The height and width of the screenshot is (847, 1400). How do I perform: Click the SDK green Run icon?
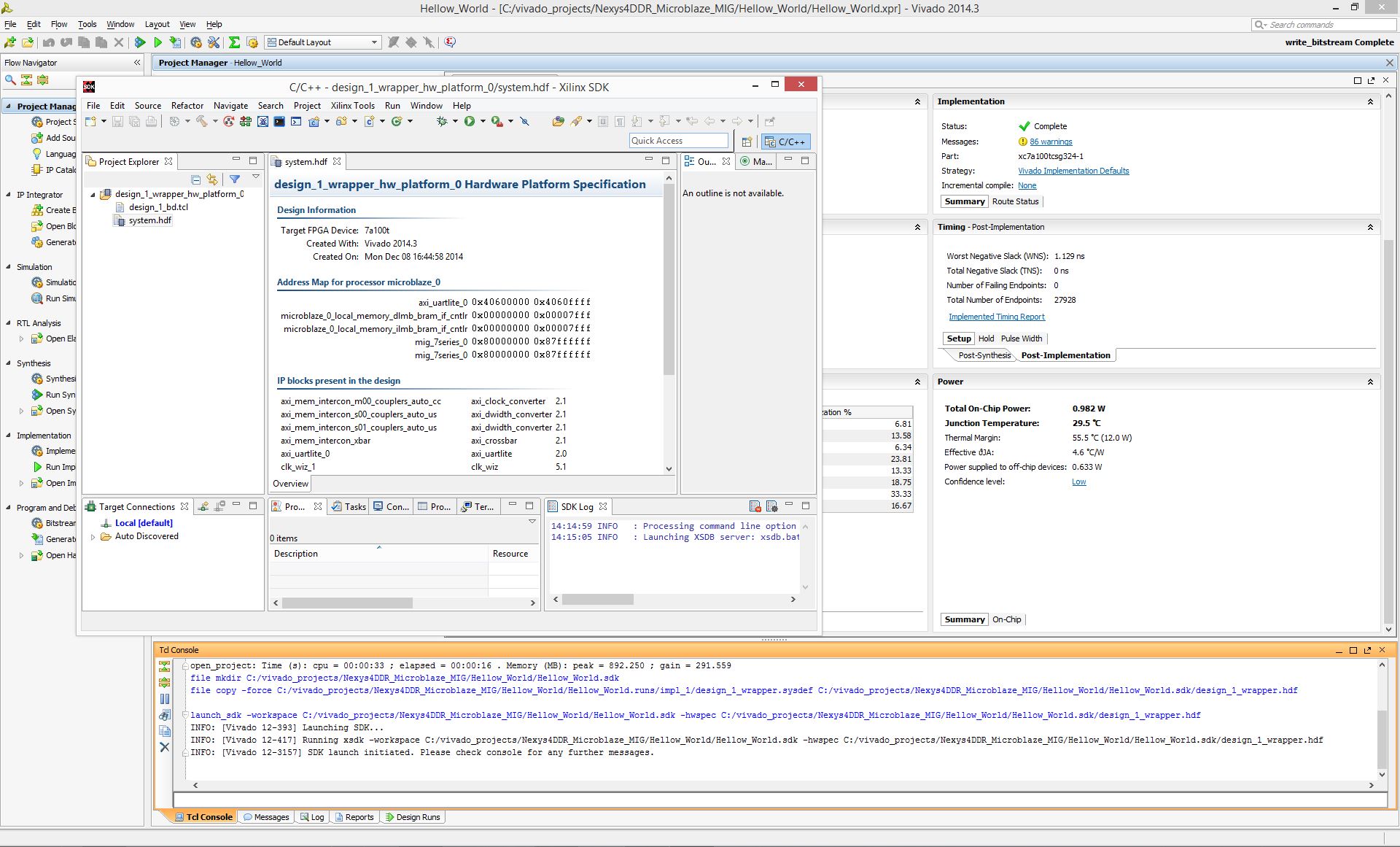(470, 121)
